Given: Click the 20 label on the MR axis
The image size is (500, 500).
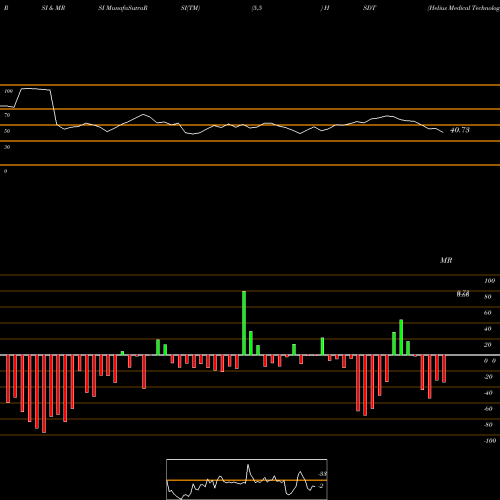Looking at the screenshot, I should tap(488, 345).
